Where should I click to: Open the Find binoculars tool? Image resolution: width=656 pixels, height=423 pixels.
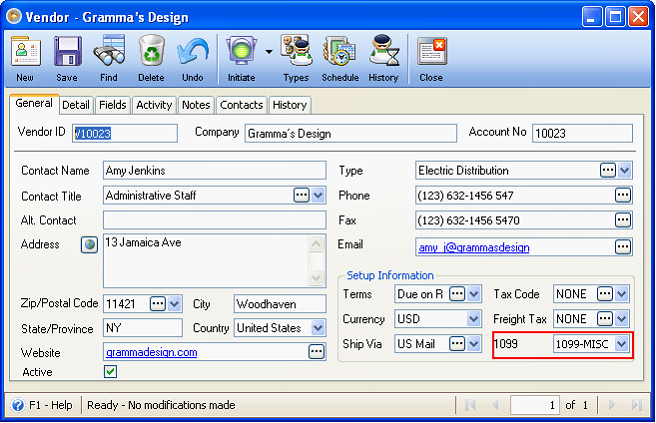[109, 51]
